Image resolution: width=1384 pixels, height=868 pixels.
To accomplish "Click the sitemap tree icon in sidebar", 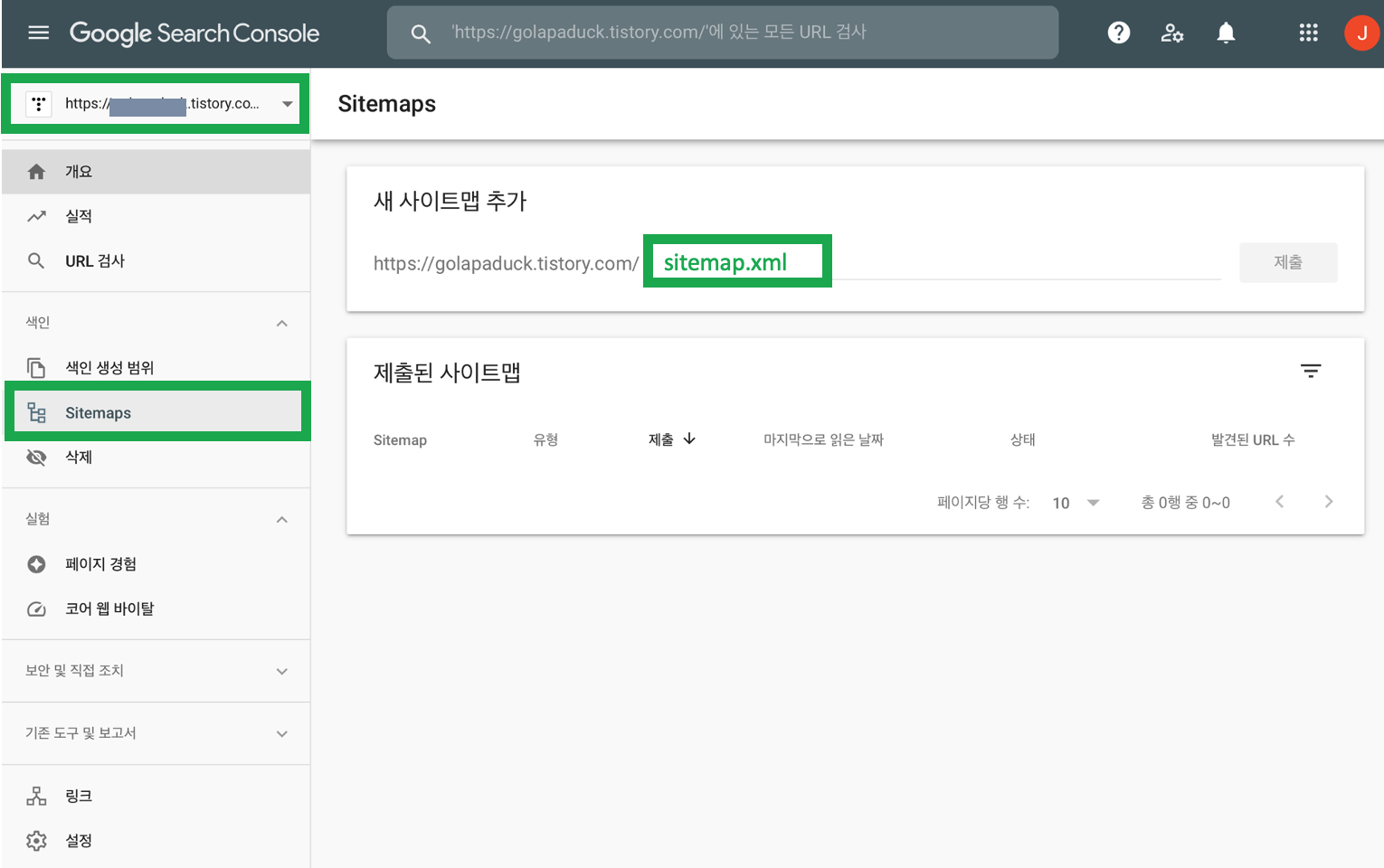I will tap(36, 413).
